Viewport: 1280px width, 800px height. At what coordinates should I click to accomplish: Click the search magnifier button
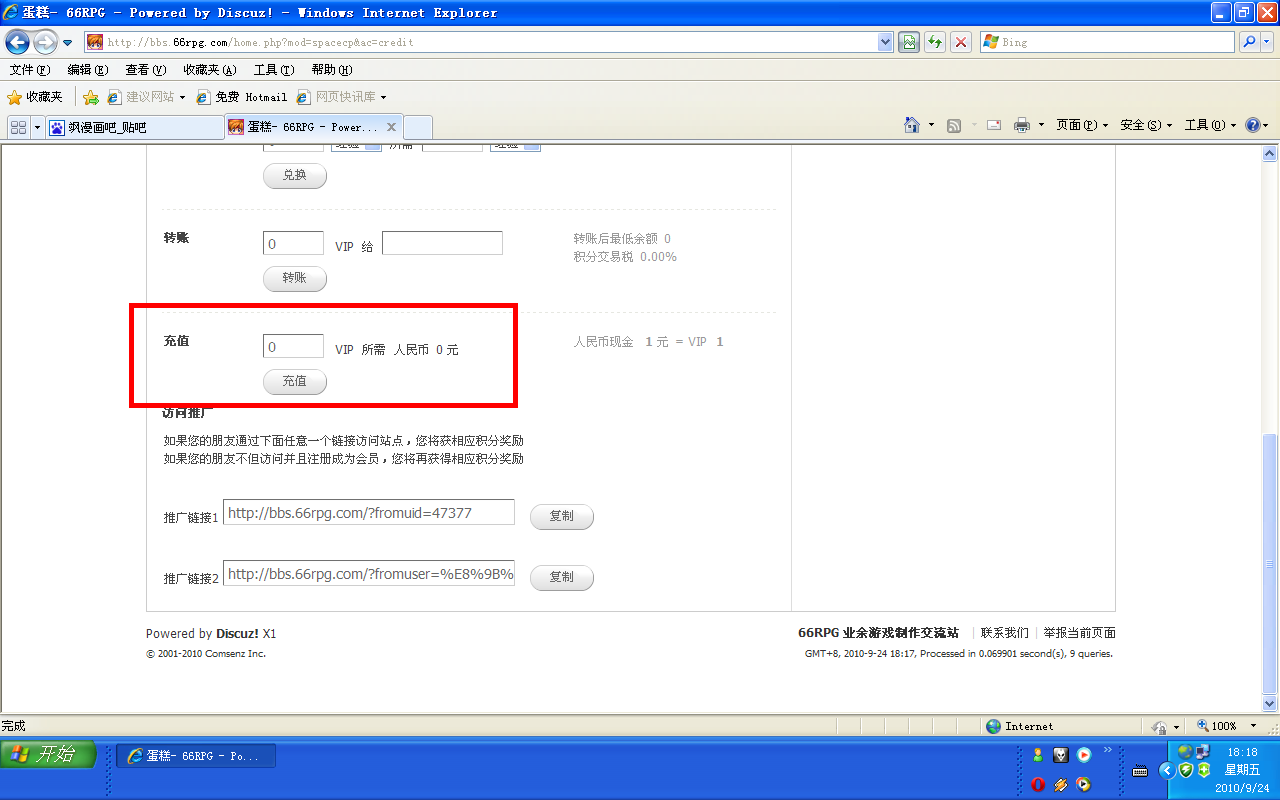(x=1248, y=42)
